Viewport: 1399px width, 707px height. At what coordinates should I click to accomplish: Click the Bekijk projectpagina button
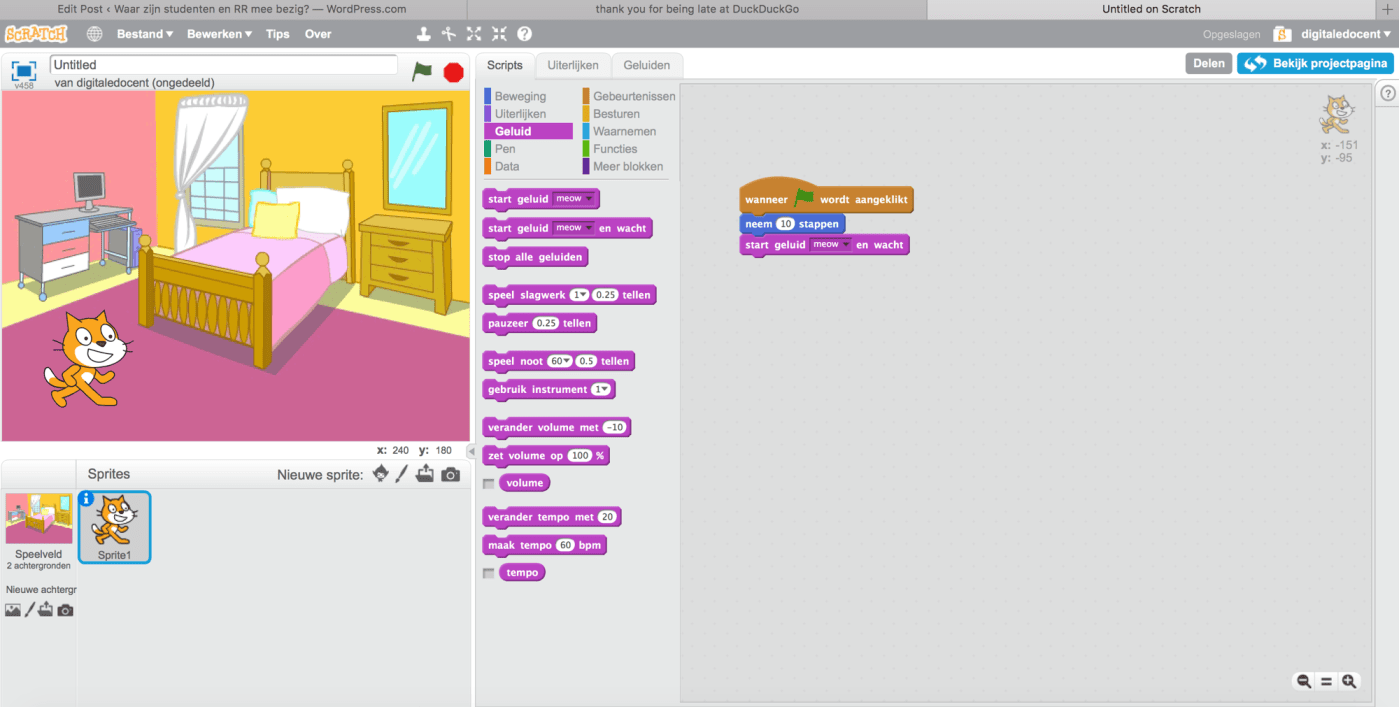[1314, 63]
